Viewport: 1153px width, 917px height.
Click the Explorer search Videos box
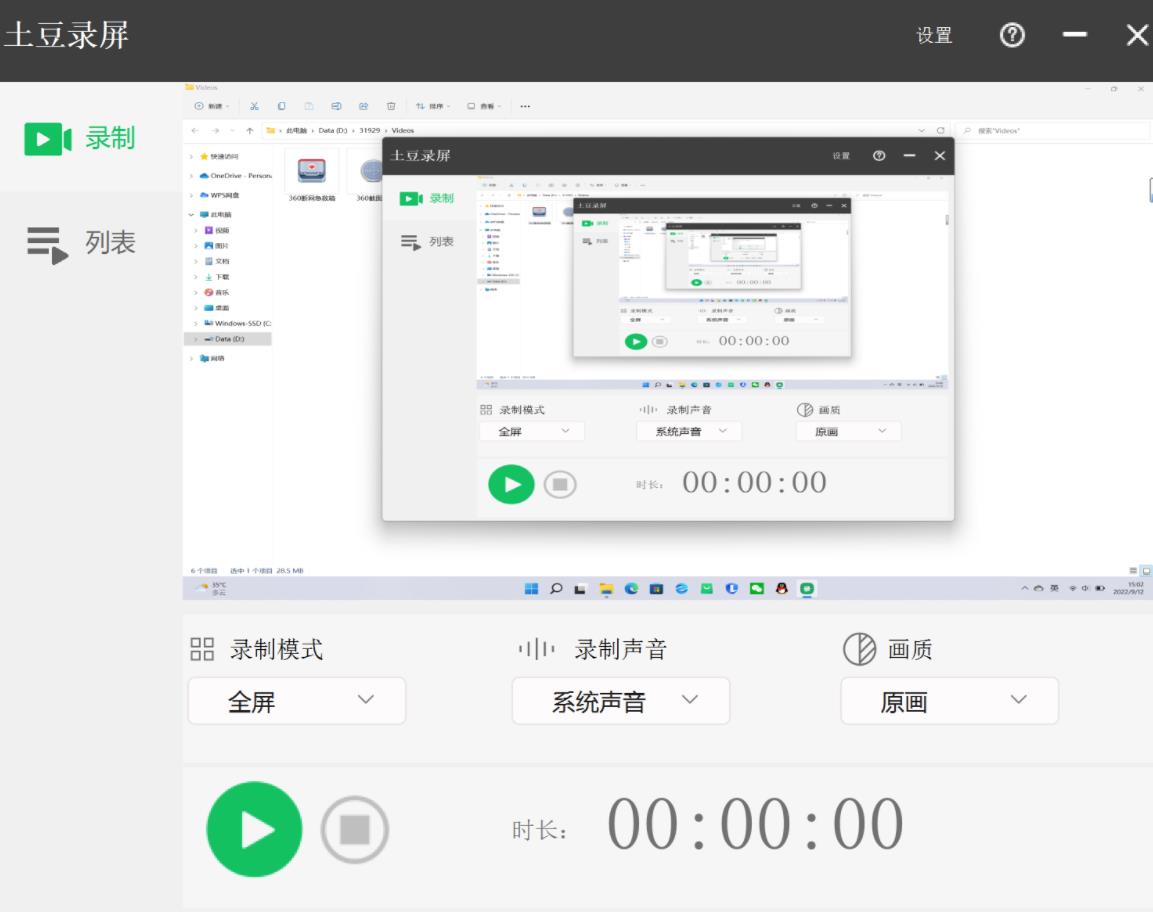1053,130
